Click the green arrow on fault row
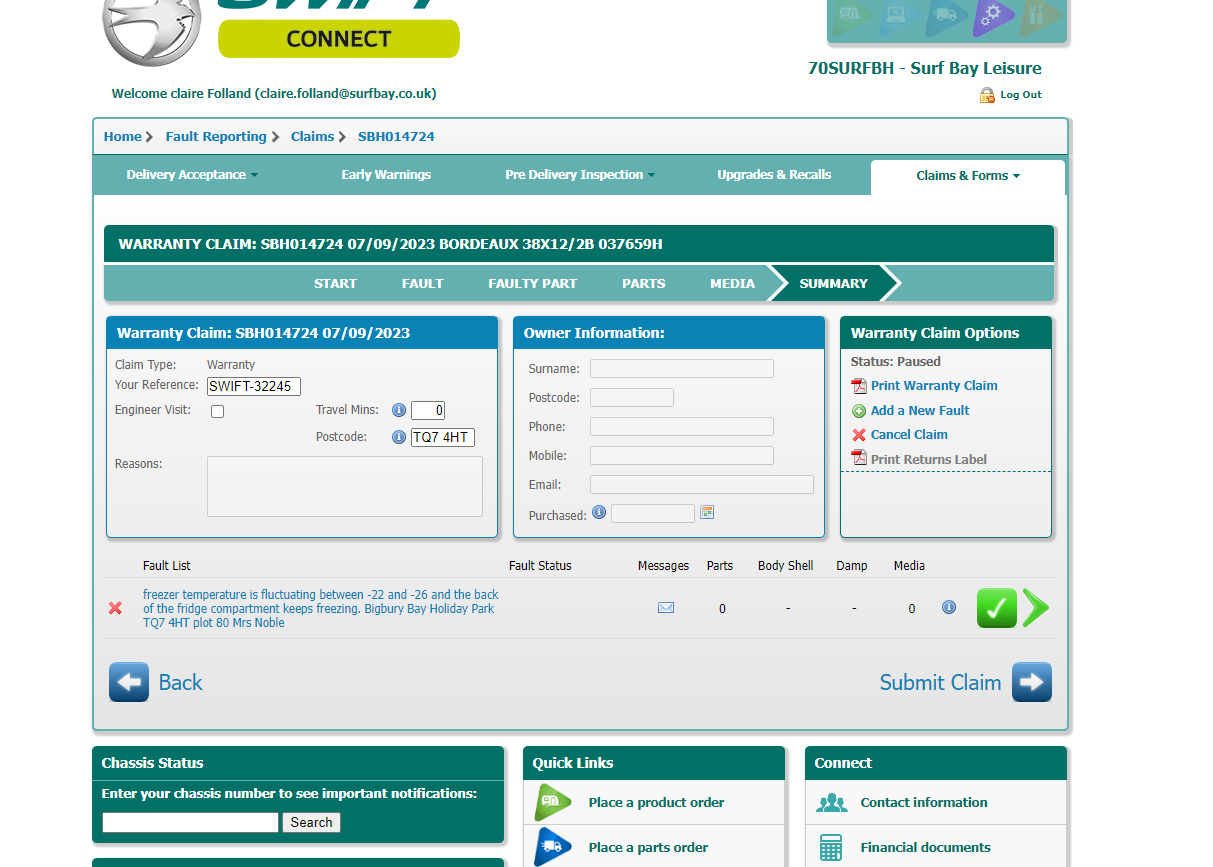This screenshot has width=1213, height=867. [1036, 608]
